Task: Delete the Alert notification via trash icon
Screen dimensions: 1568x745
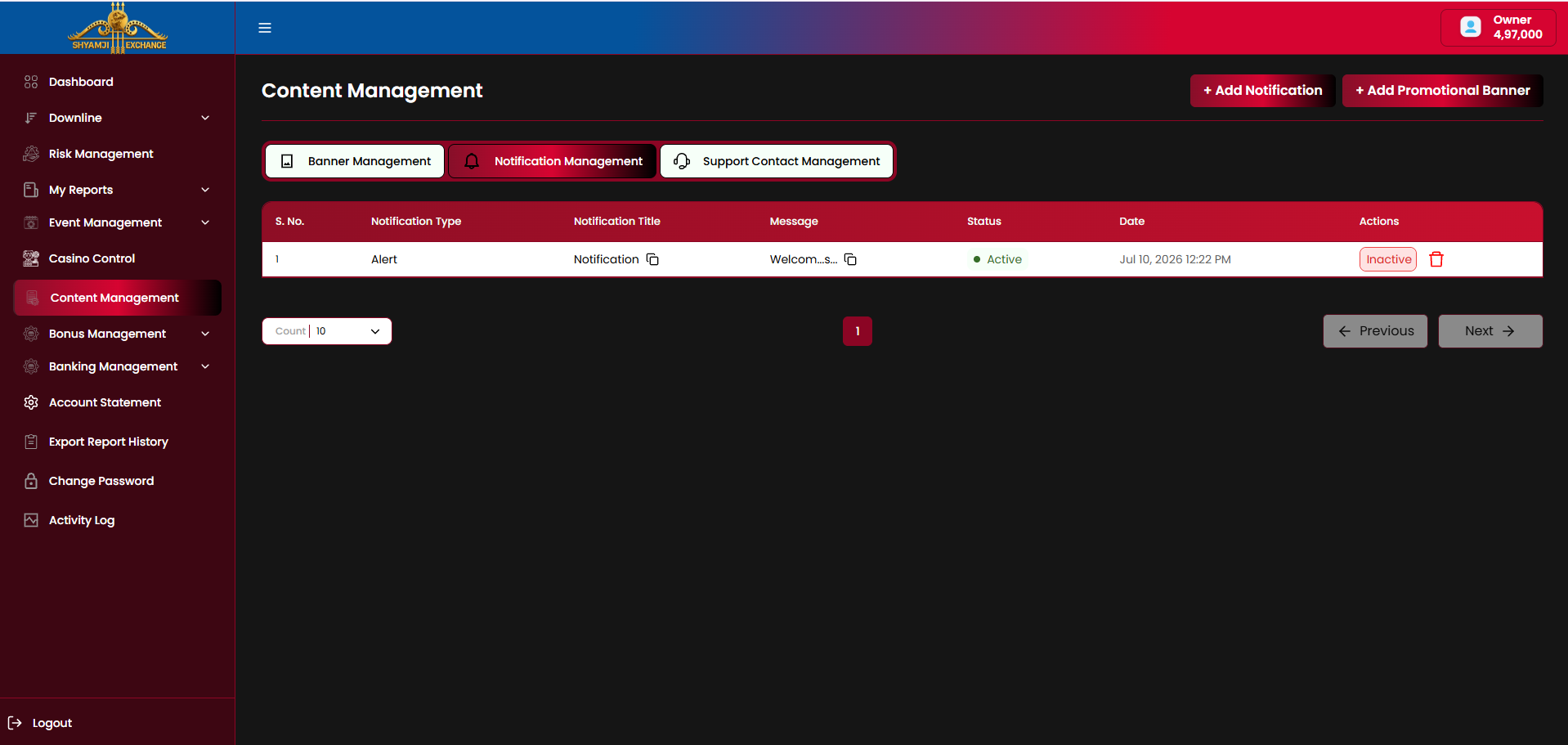Action: point(1436,259)
